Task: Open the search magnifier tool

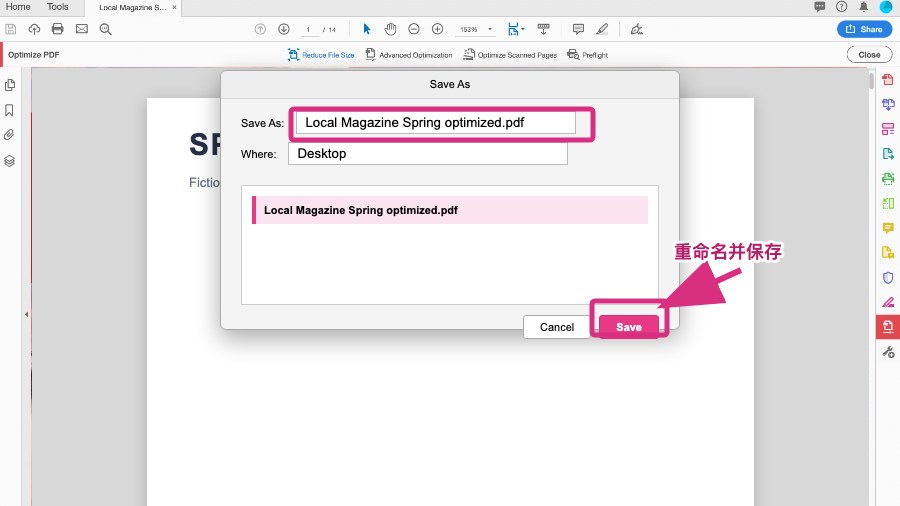Action: 106,29
